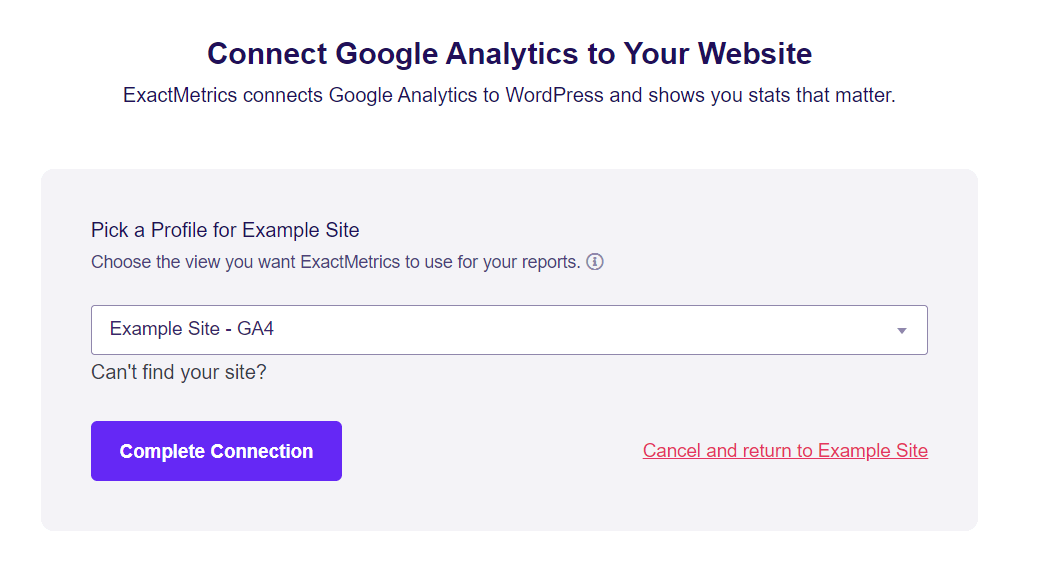1037x571 pixels.
Task: Click the ExactMetrics connects Google Analytics subtitle
Action: pyautogui.click(x=509, y=95)
